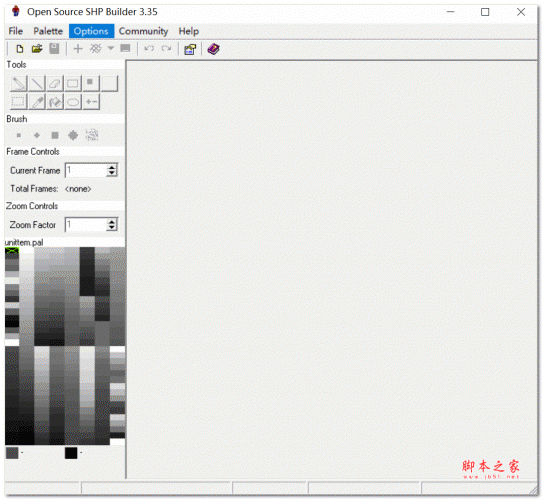Click the unittem.pal palette name

click(24, 242)
